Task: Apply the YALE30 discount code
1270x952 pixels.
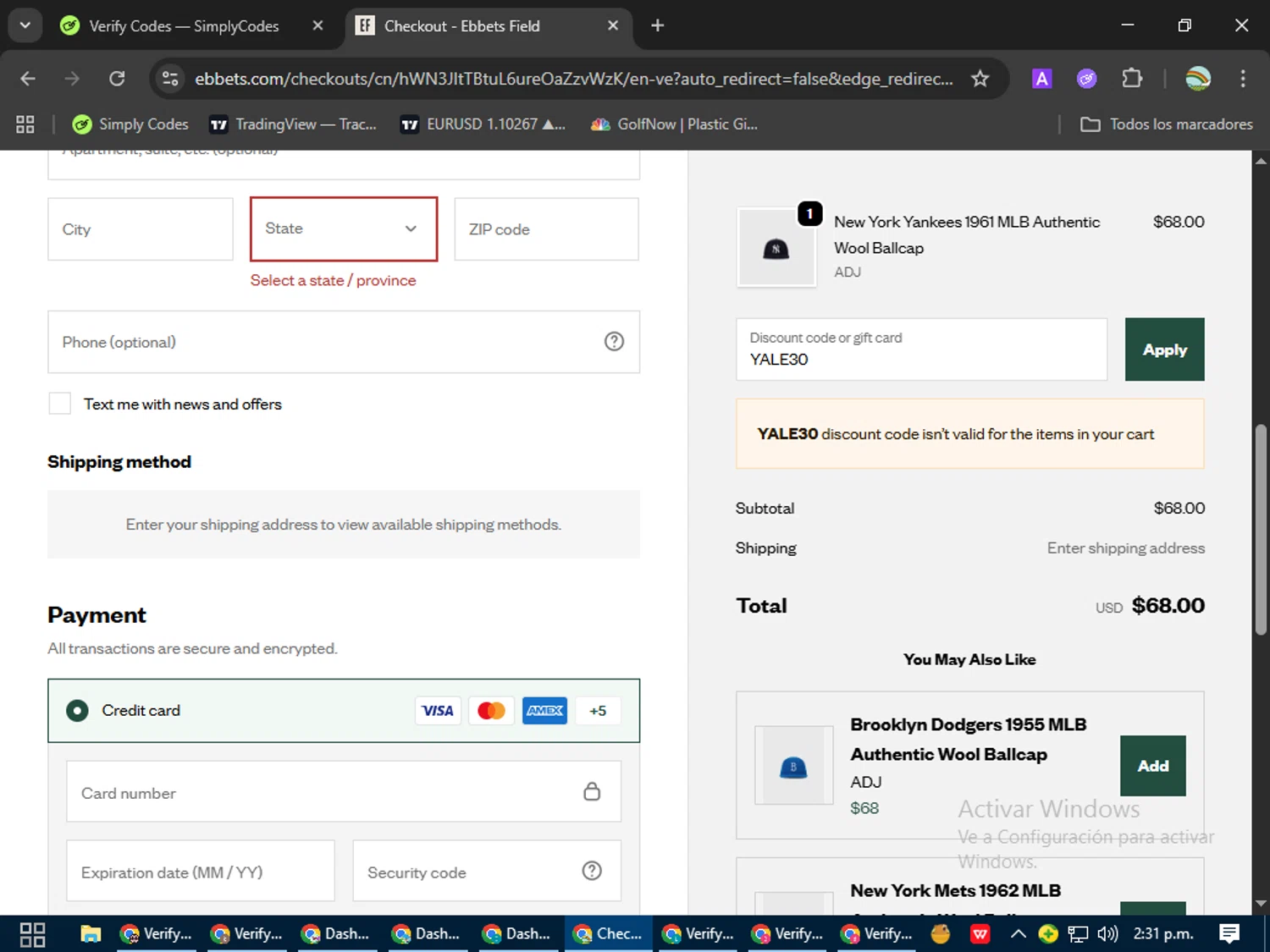Action: pyautogui.click(x=1164, y=349)
